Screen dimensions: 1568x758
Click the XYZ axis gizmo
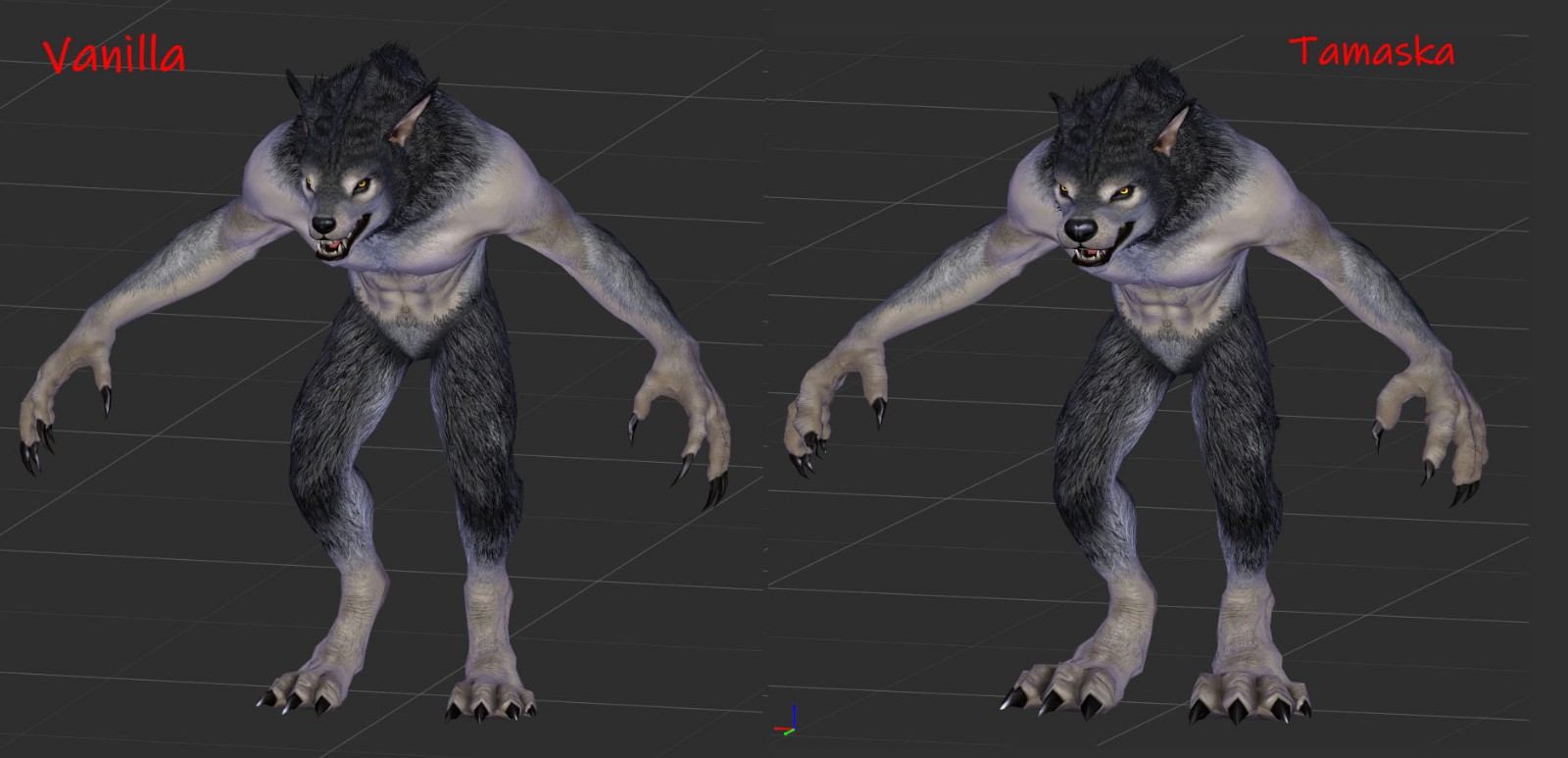[x=789, y=723]
